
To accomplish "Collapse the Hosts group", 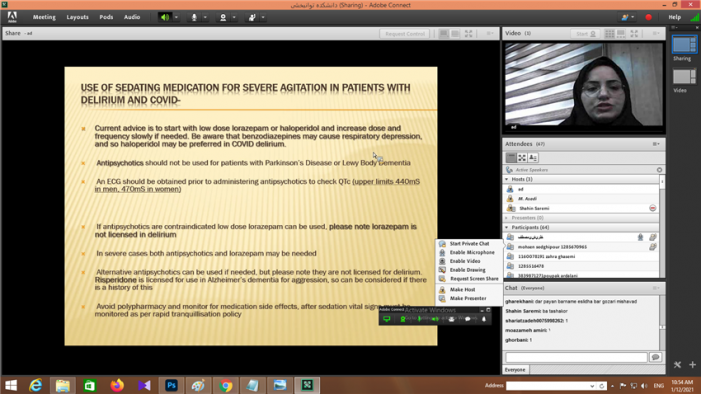I will 507,179.
